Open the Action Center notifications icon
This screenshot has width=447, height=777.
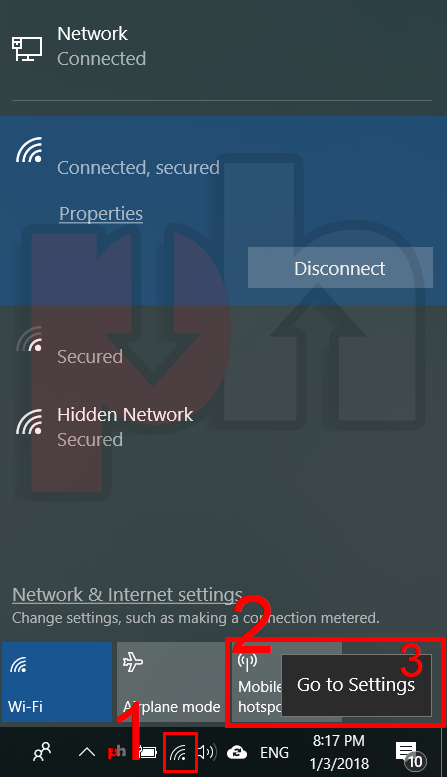410,754
